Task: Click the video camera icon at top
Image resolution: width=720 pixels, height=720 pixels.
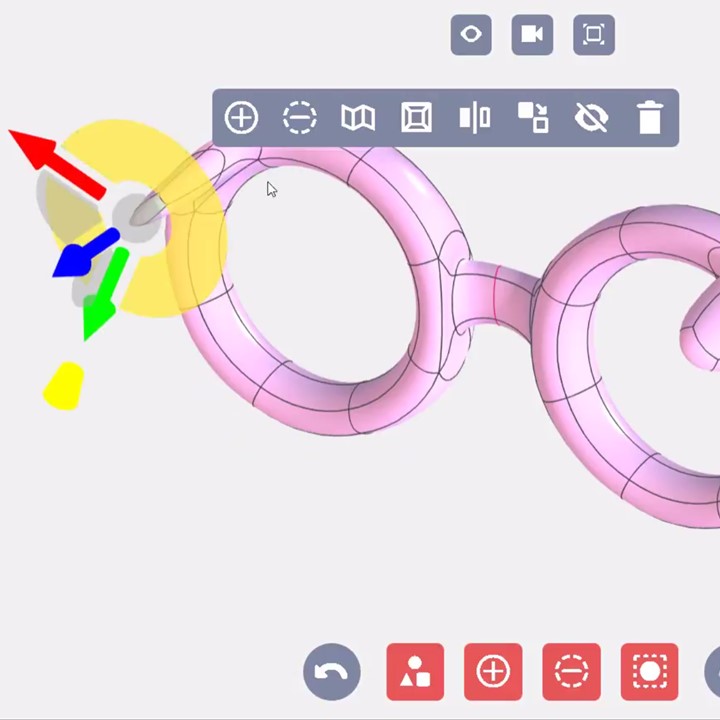Action: click(532, 35)
